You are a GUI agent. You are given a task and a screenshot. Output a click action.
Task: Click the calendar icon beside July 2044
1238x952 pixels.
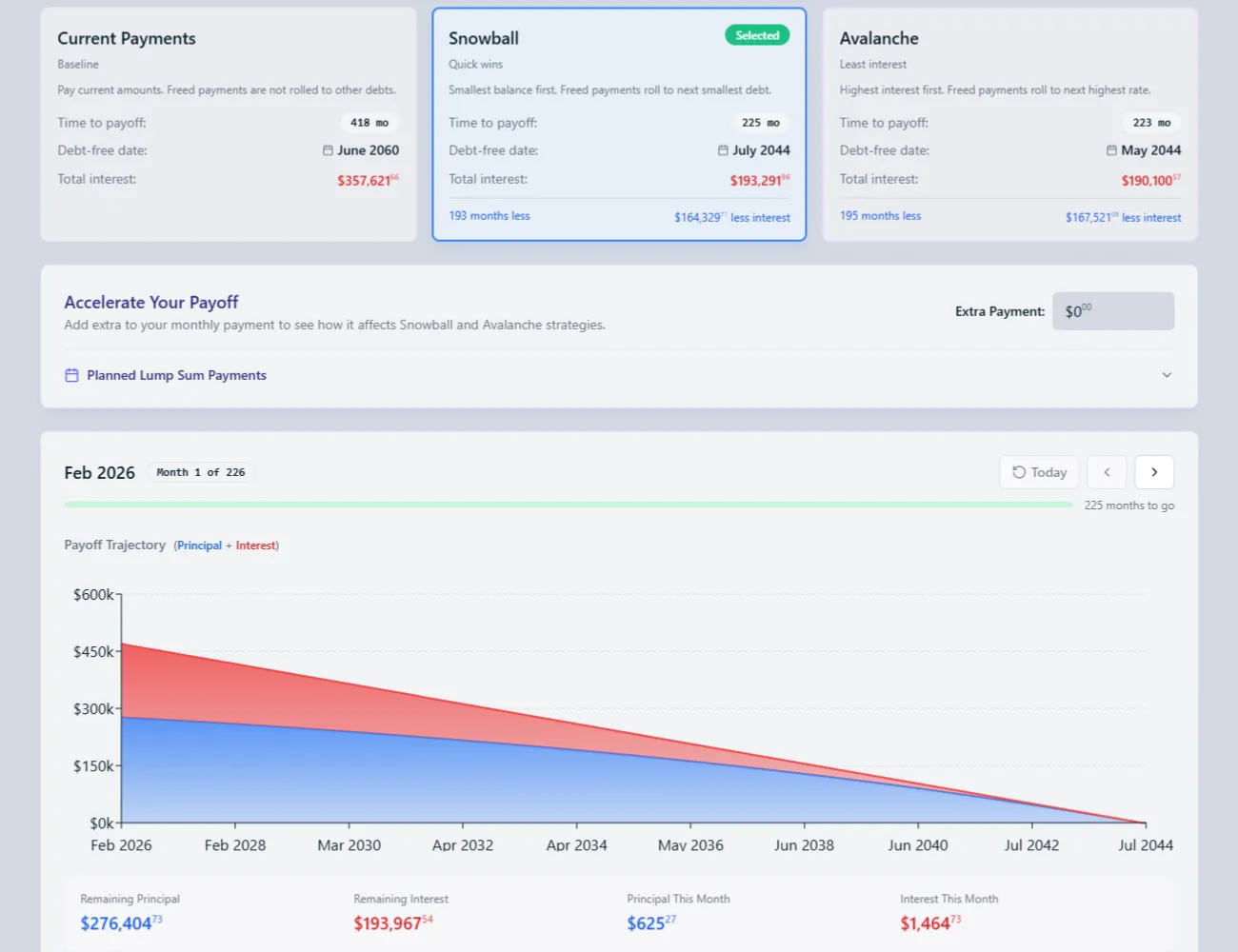pos(721,150)
